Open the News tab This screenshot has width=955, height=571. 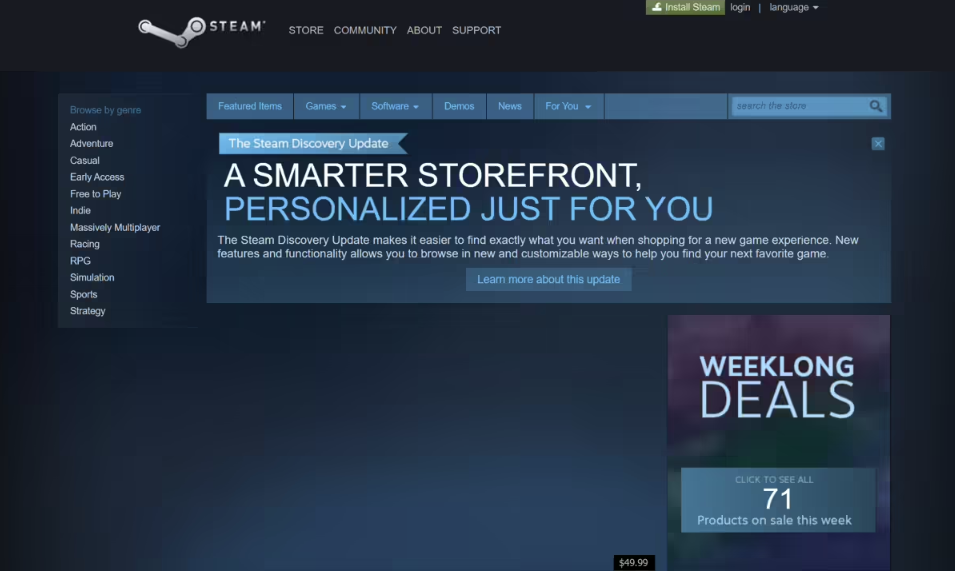(x=510, y=107)
